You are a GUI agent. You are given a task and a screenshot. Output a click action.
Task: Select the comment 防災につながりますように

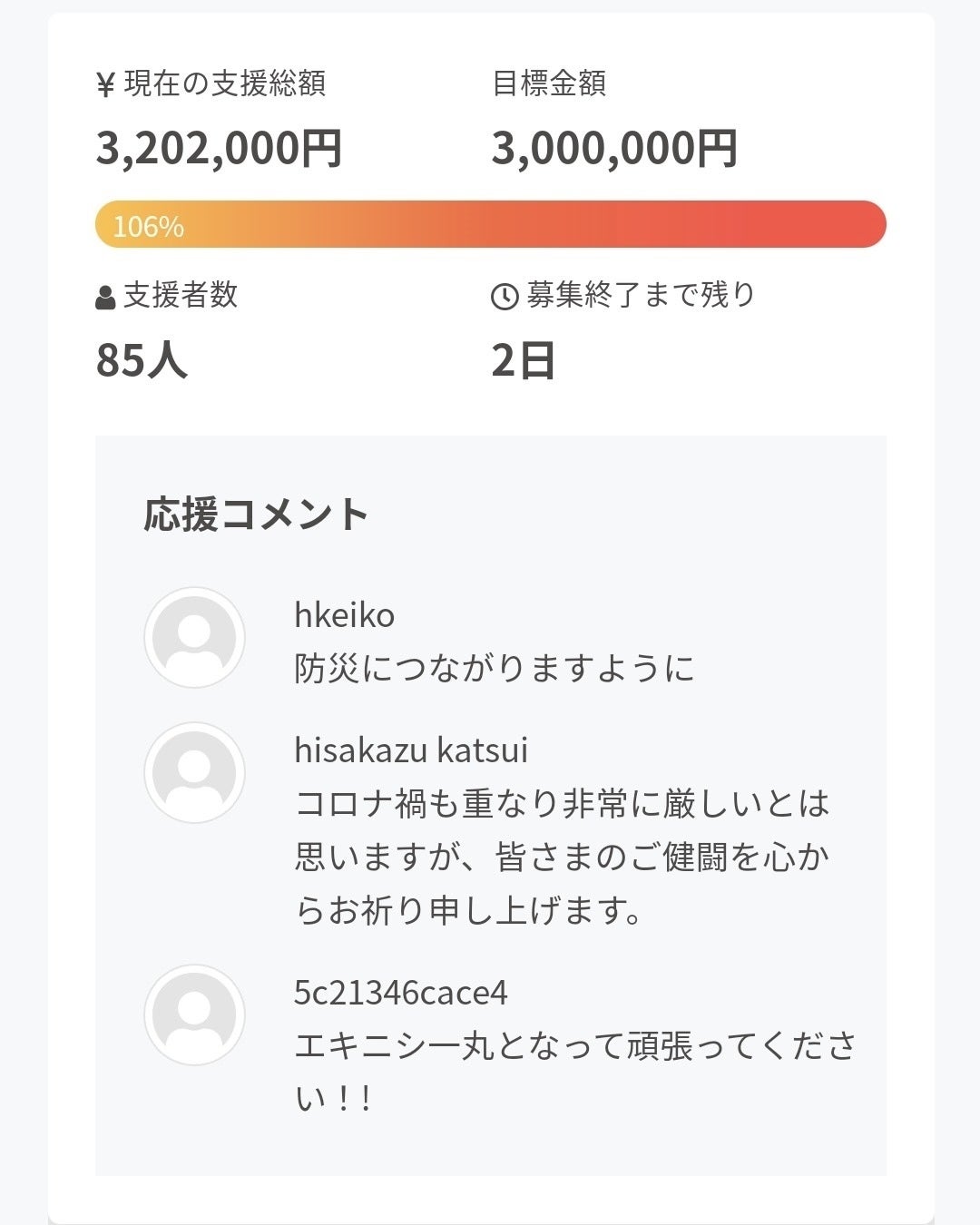point(495,669)
